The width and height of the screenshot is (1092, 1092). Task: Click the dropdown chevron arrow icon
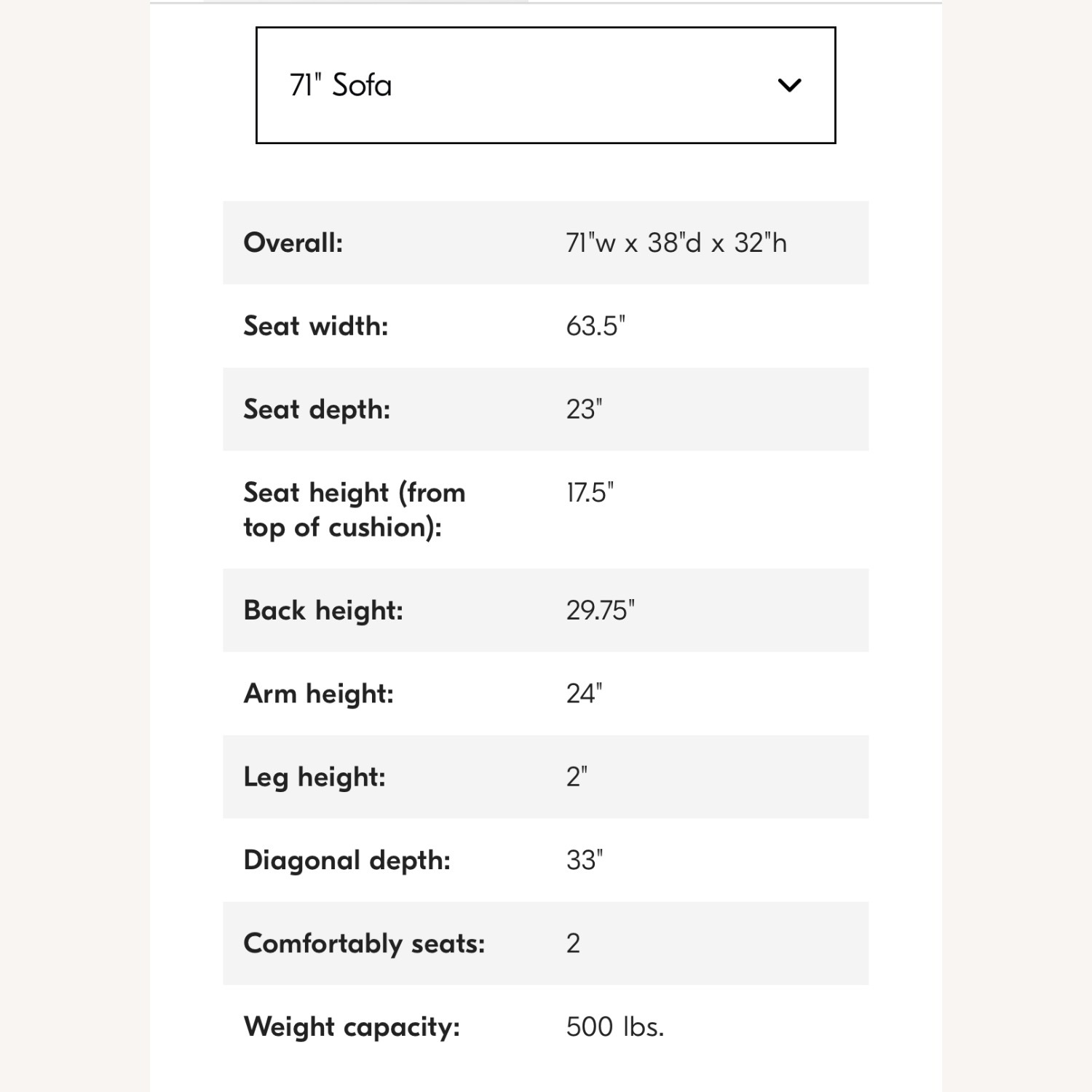click(789, 85)
